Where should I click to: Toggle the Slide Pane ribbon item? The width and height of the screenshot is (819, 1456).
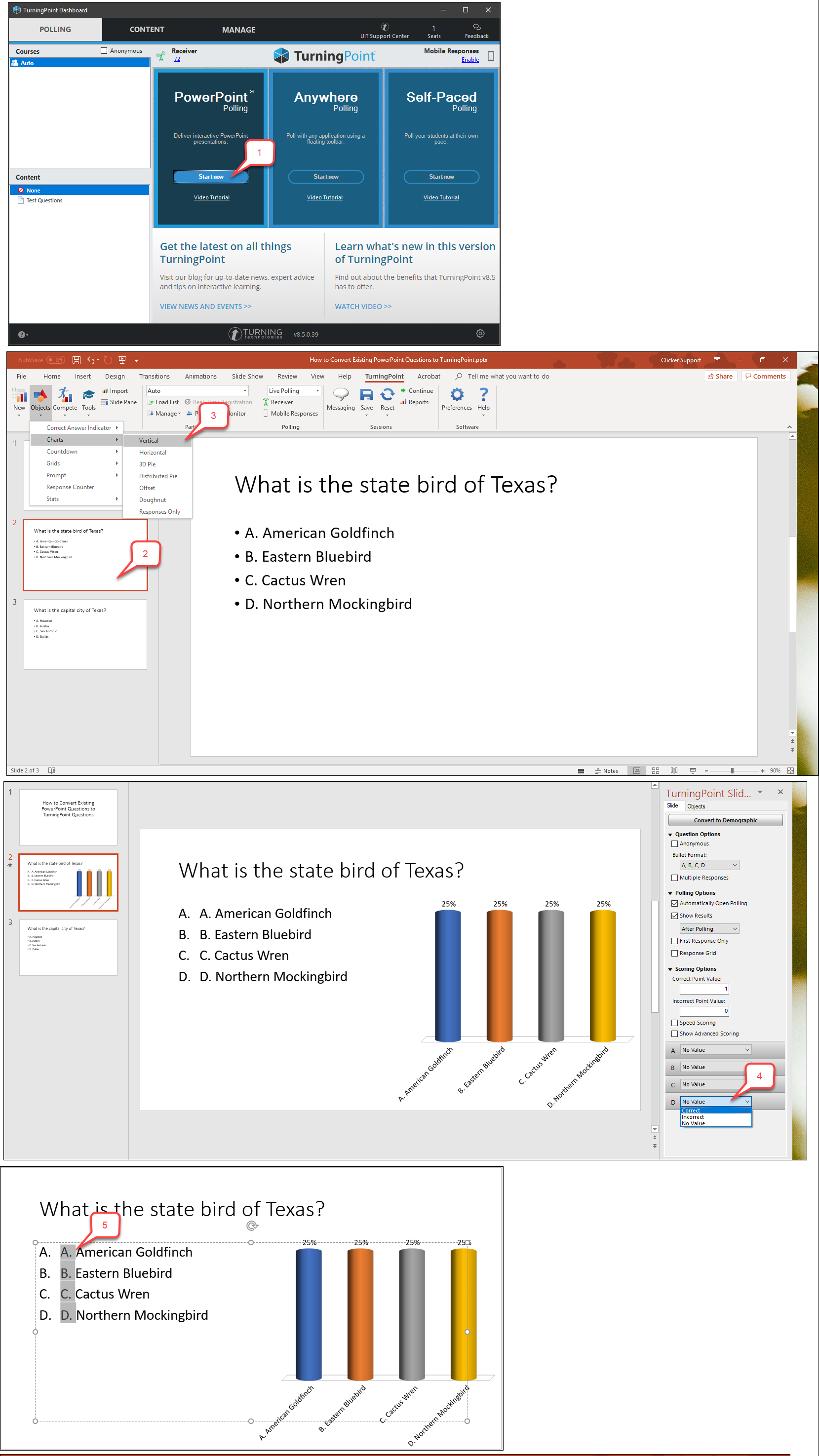pyautogui.click(x=119, y=402)
